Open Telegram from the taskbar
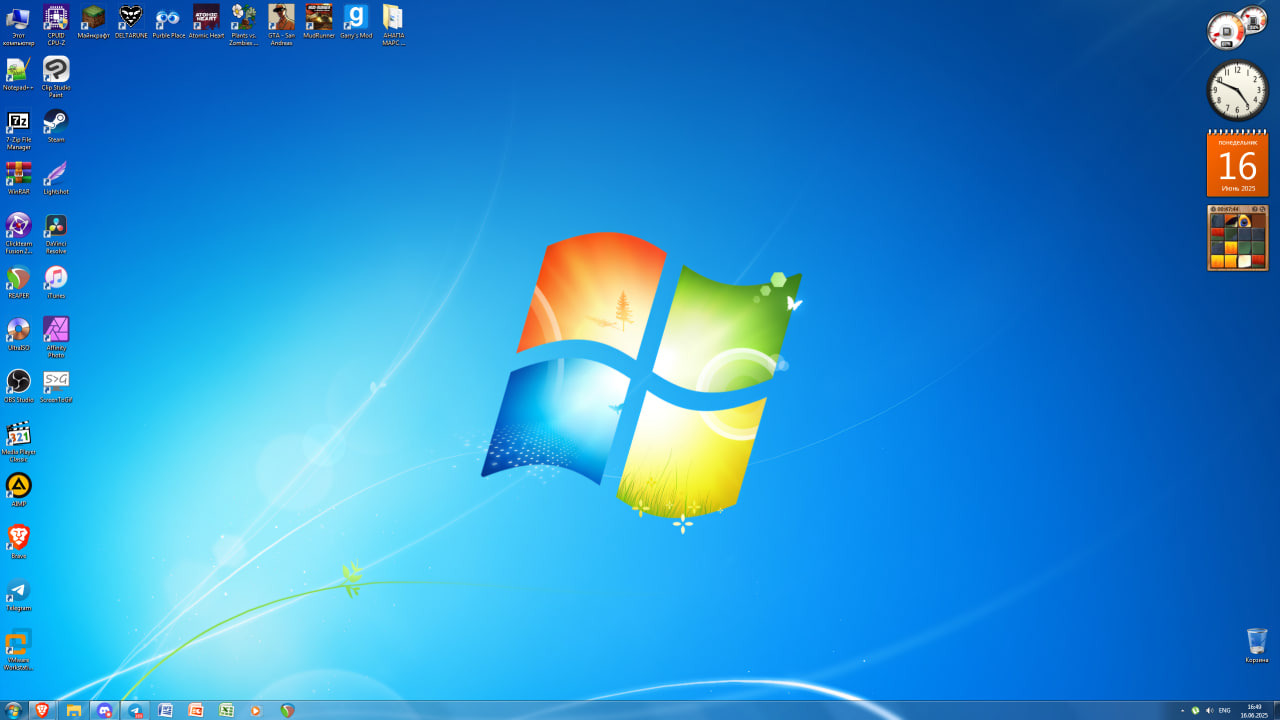 pyautogui.click(x=135, y=710)
